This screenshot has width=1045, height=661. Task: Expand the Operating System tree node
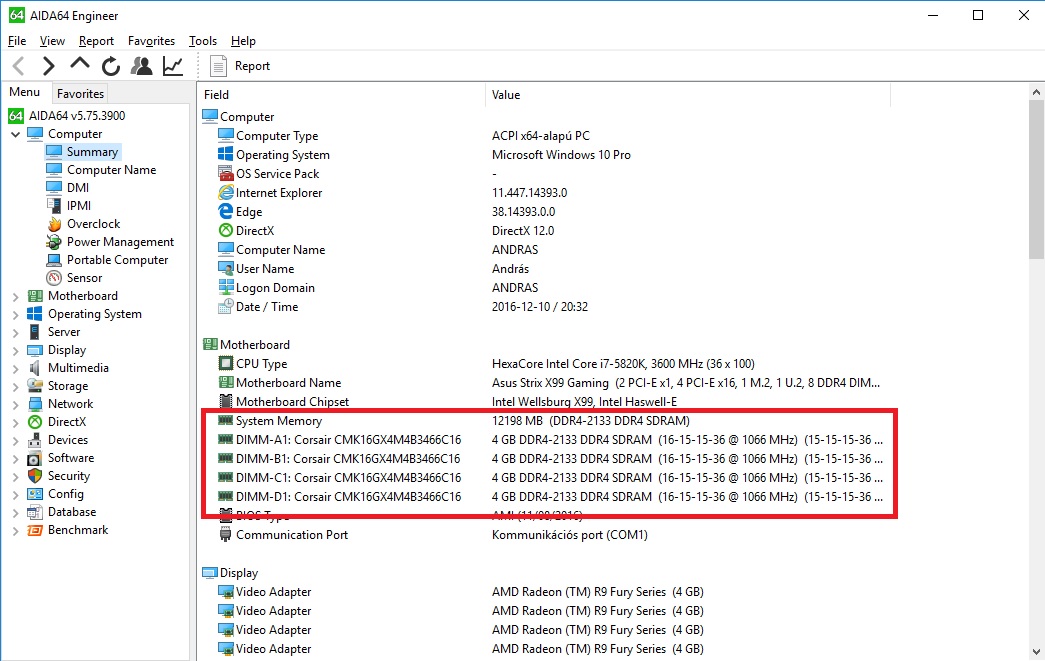[15, 315]
